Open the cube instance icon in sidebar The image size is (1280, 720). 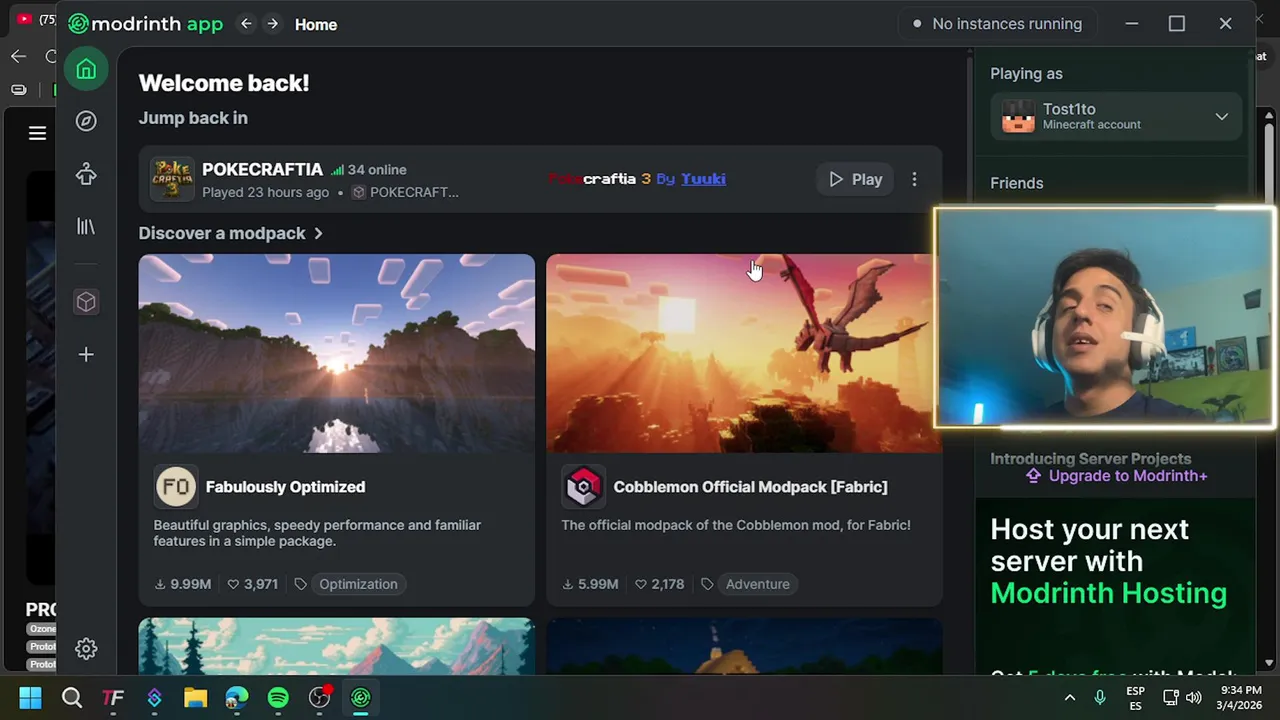(86, 302)
